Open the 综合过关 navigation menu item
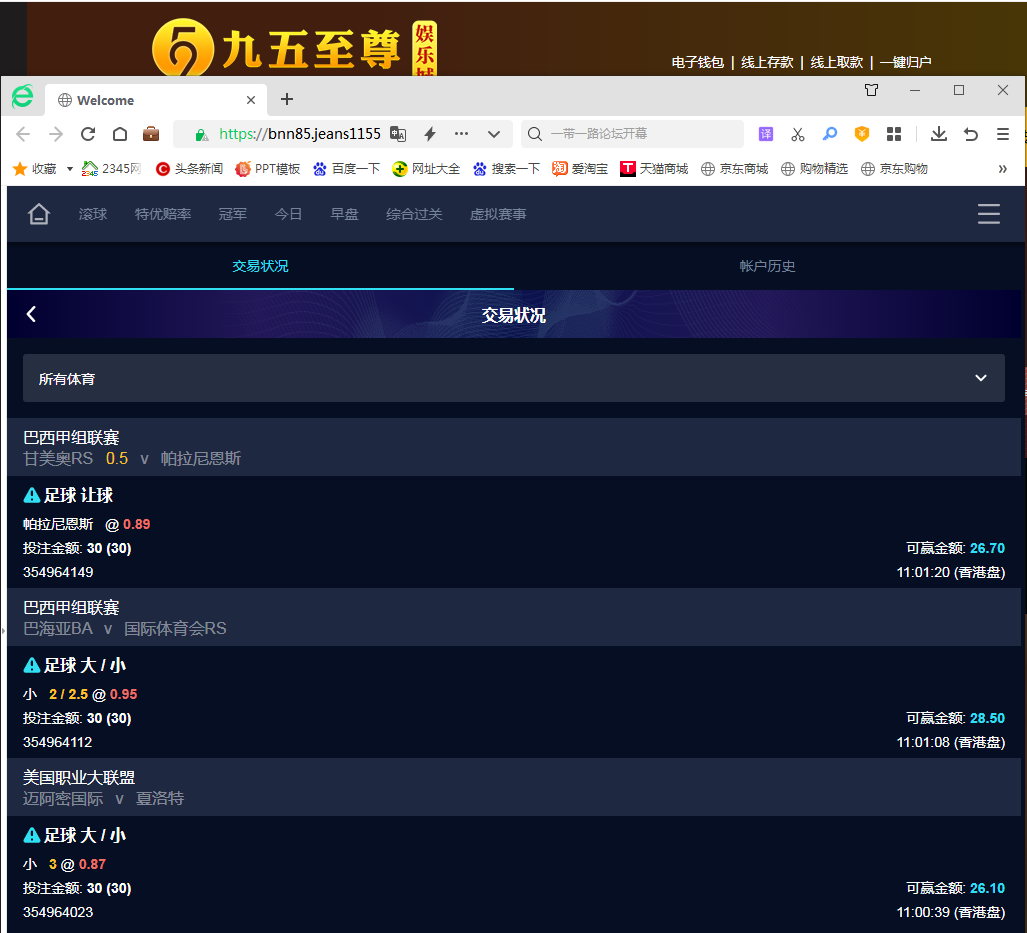Image resolution: width=1027 pixels, height=933 pixels. [x=414, y=214]
